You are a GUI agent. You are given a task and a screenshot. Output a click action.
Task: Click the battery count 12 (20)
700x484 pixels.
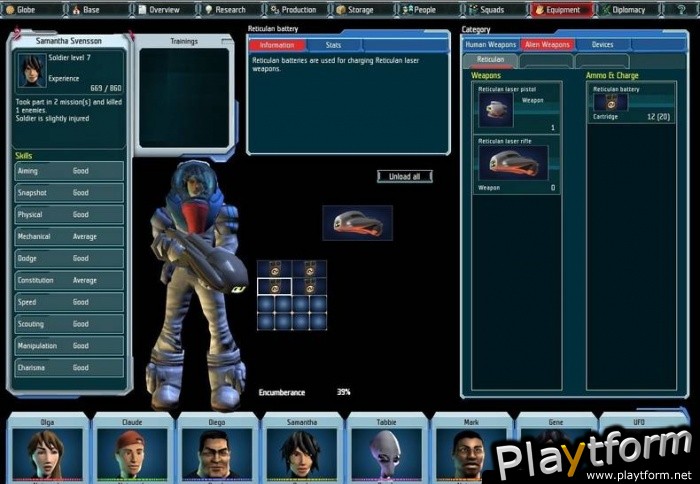pos(658,117)
